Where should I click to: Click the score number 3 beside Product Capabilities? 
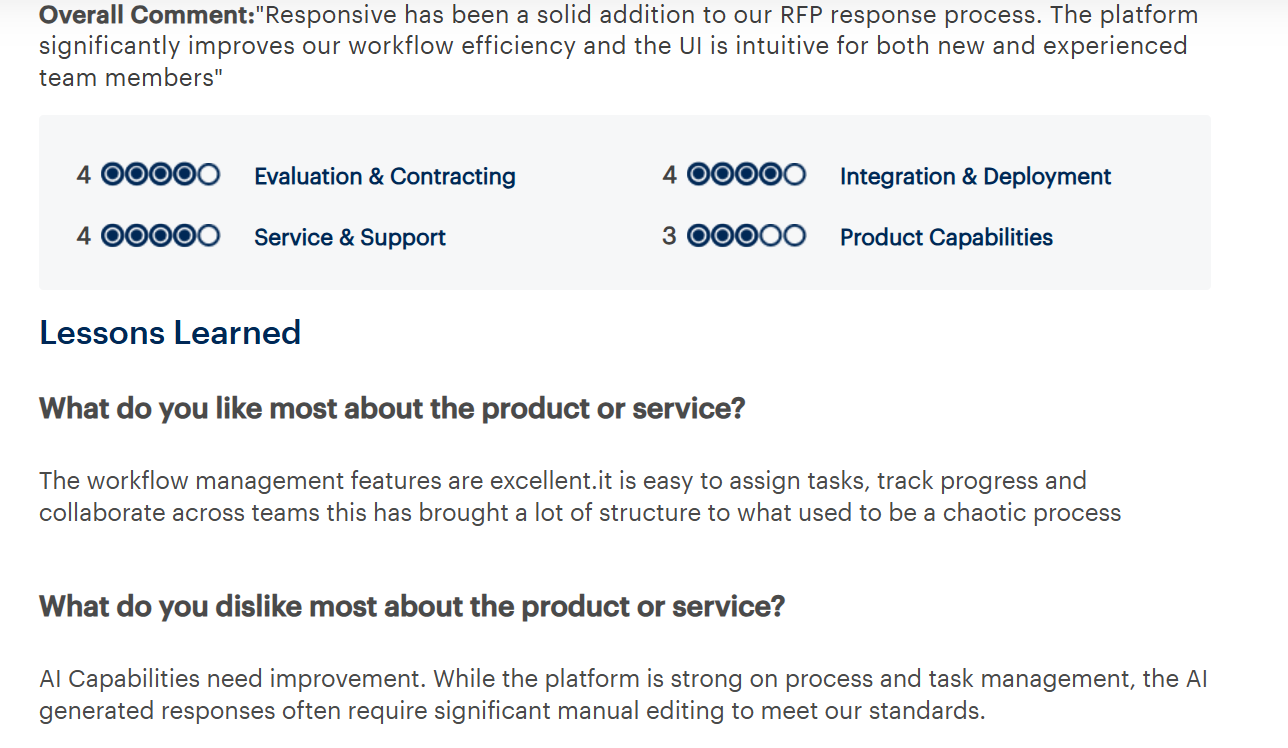click(x=669, y=236)
